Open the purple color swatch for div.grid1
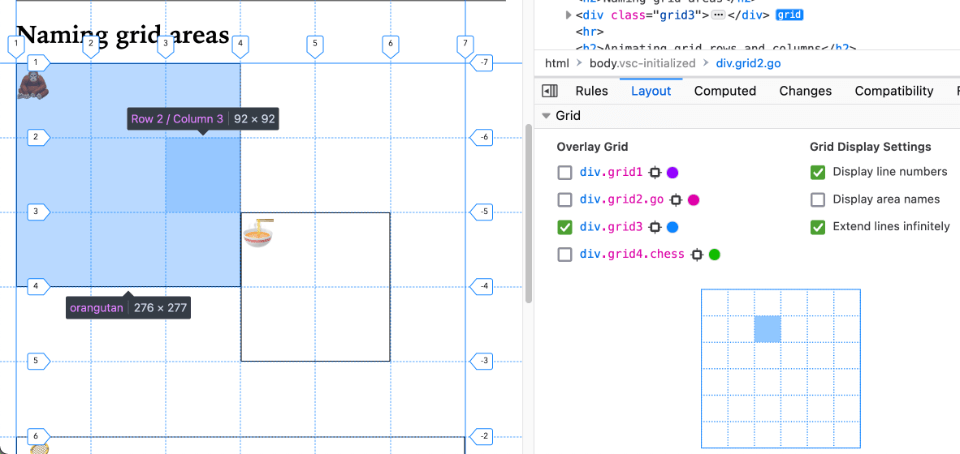 672,173
